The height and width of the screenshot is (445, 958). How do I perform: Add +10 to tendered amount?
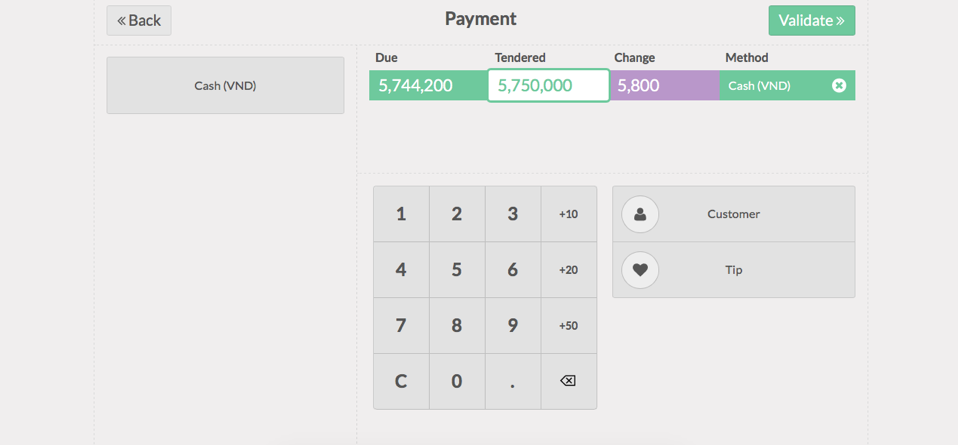(x=568, y=215)
